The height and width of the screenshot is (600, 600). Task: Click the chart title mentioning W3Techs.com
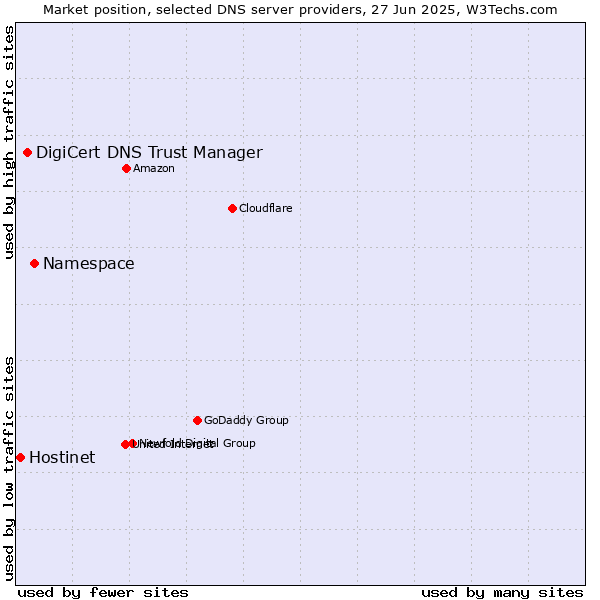point(300,10)
